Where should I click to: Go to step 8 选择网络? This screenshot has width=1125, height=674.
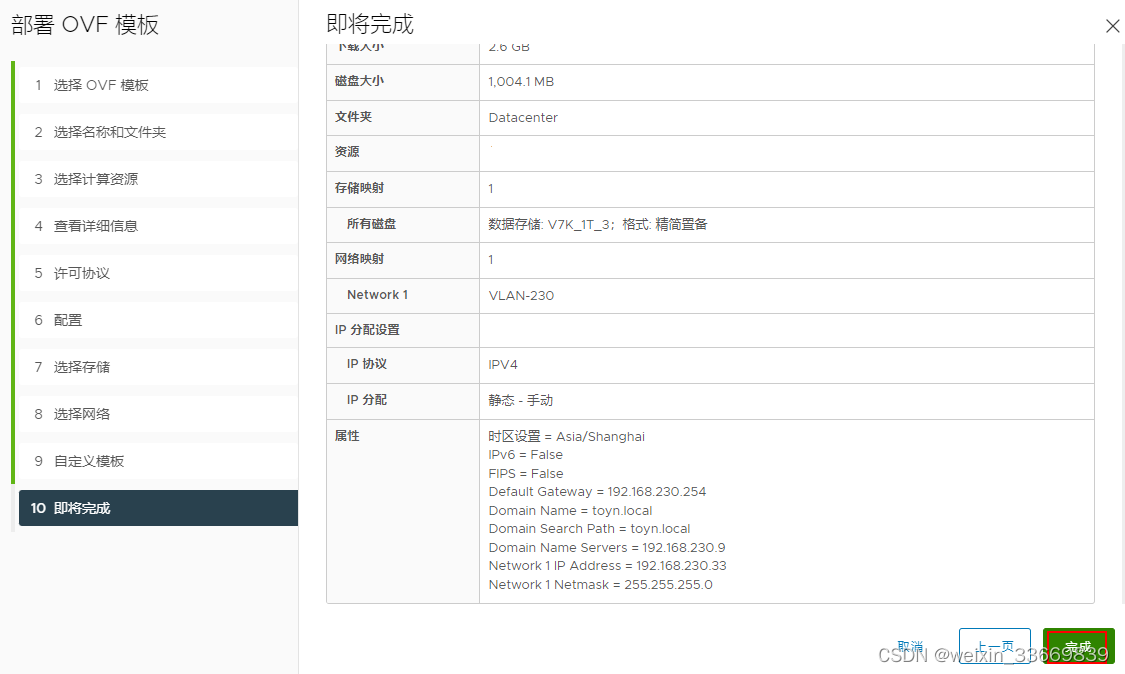(x=158, y=414)
